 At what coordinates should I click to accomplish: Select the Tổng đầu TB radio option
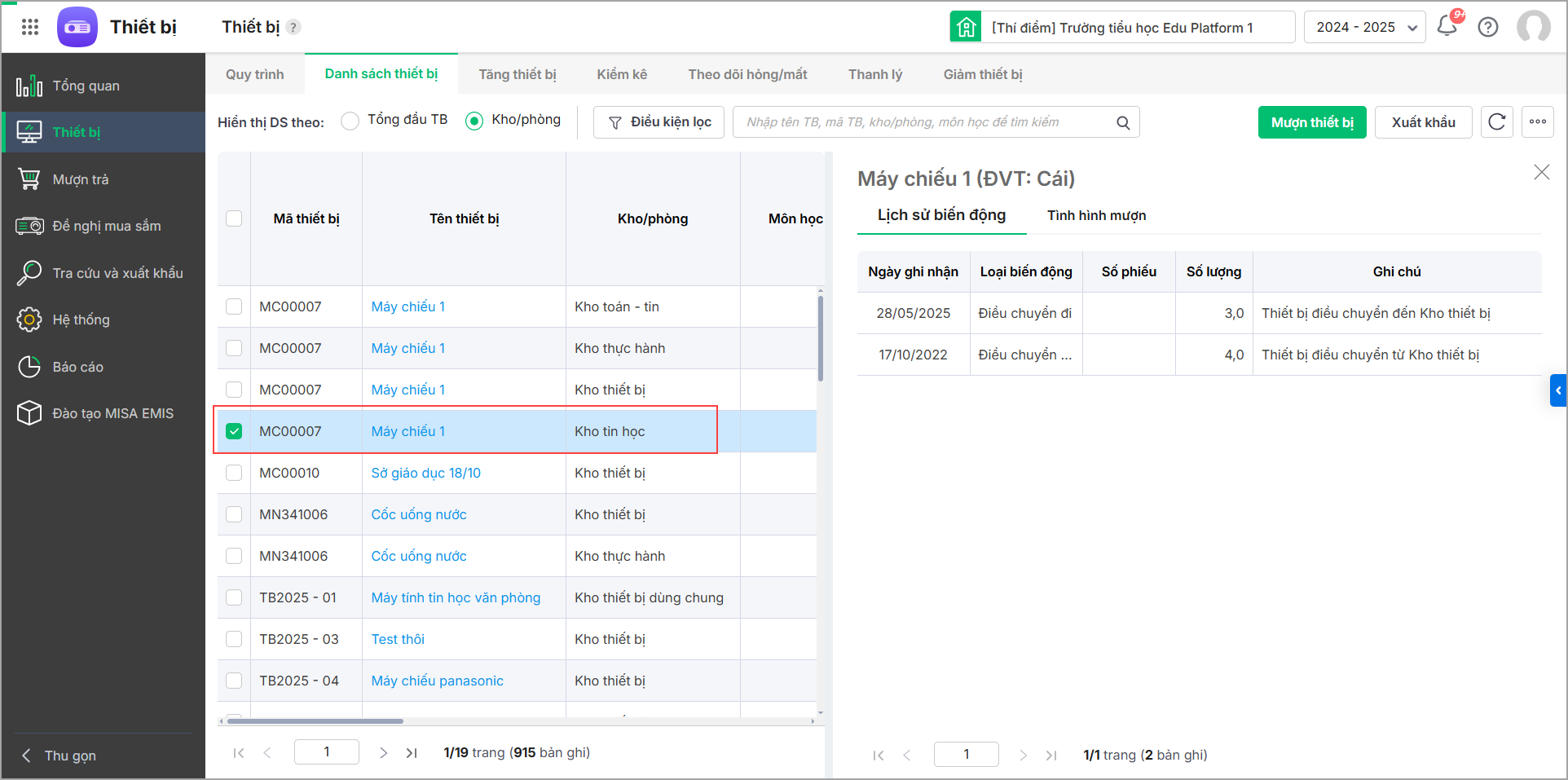pos(350,121)
